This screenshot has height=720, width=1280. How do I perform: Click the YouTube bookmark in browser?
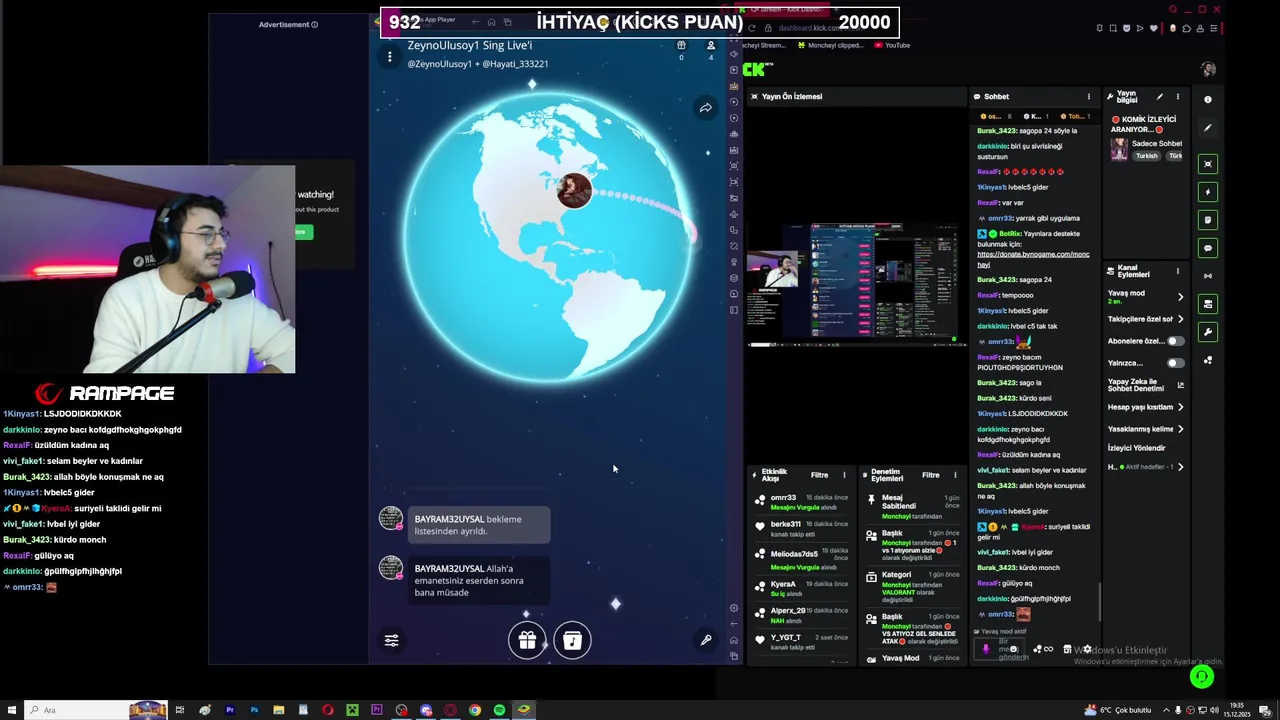[892, 45]
